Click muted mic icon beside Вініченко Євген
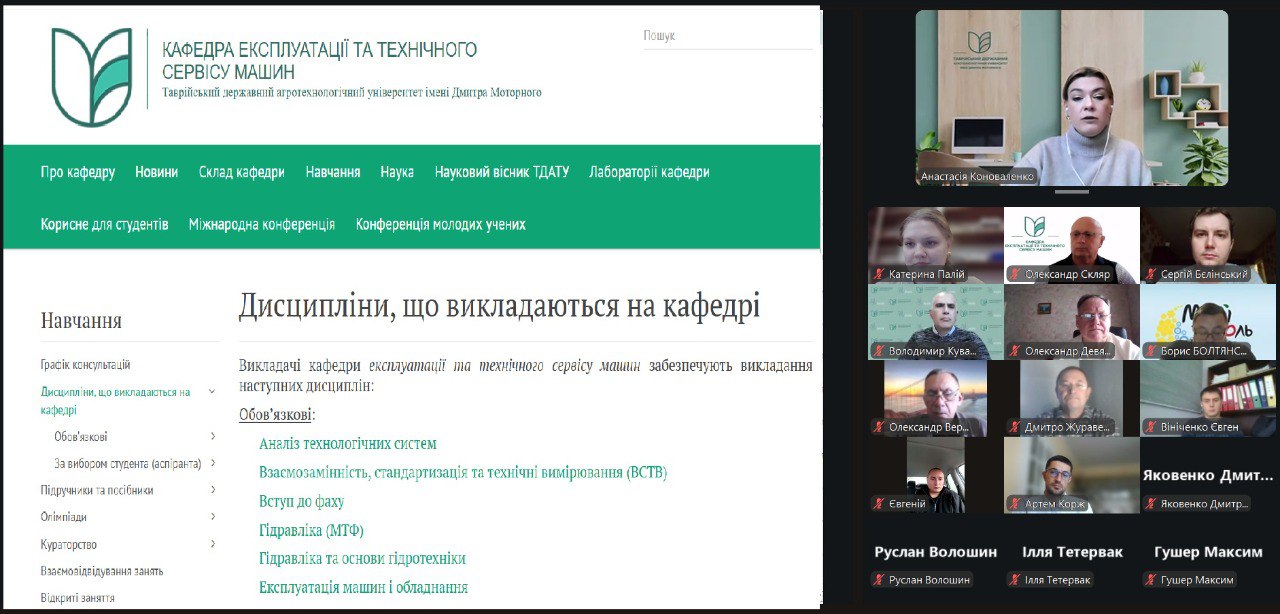 point(1152,427)
